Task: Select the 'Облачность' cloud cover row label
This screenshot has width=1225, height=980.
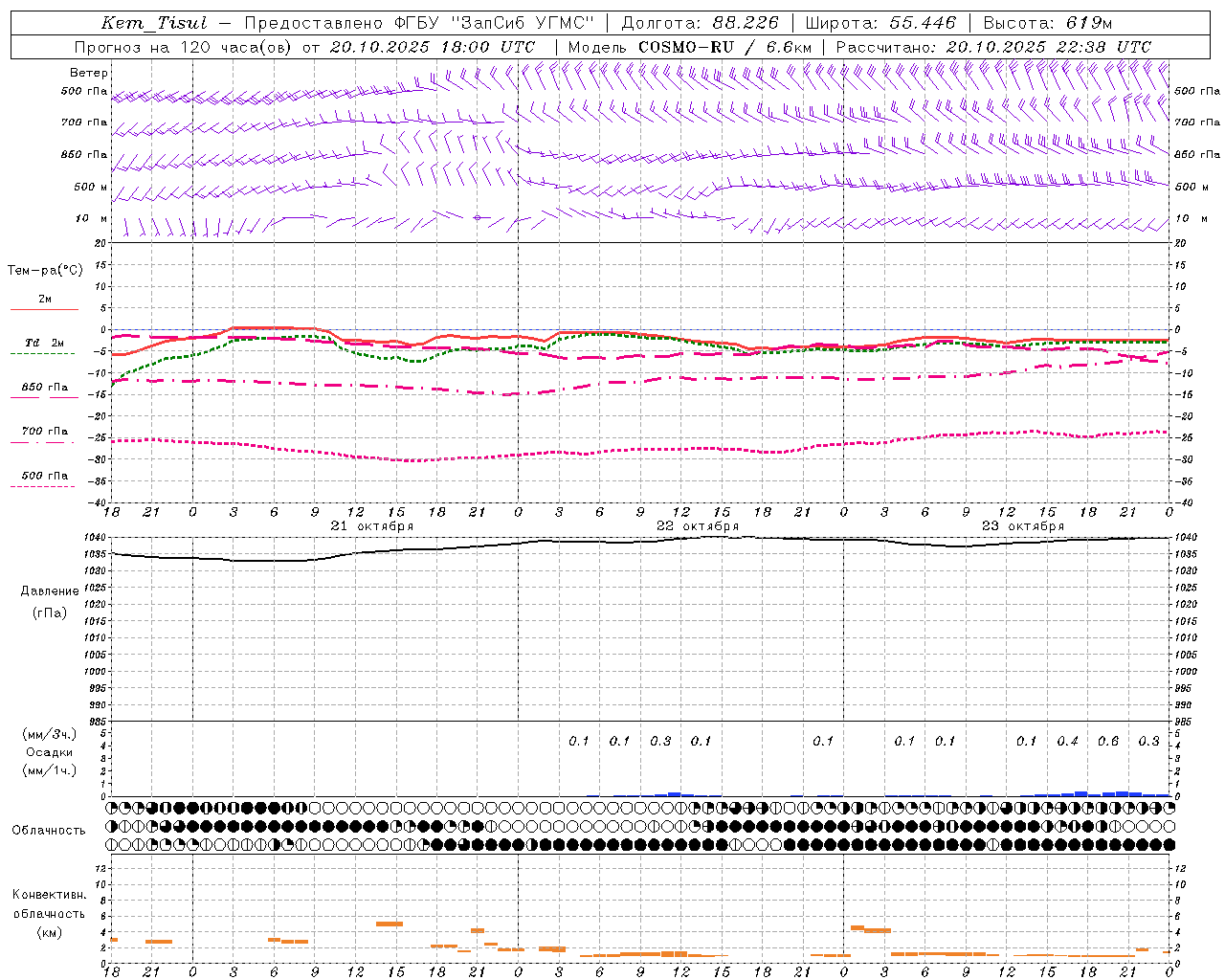Action: (x=49, y=831)
